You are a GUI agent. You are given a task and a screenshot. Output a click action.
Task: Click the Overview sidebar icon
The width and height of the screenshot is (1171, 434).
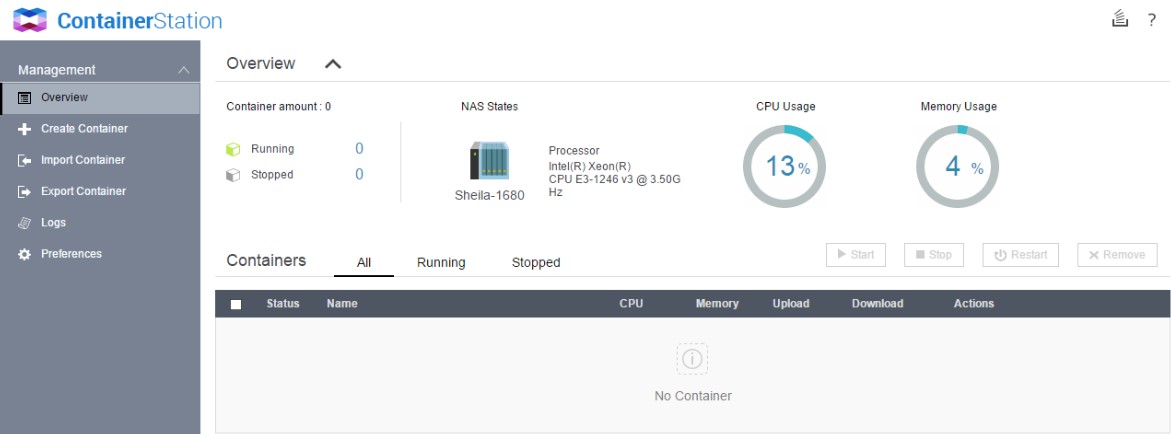click(x=25, y=98)
